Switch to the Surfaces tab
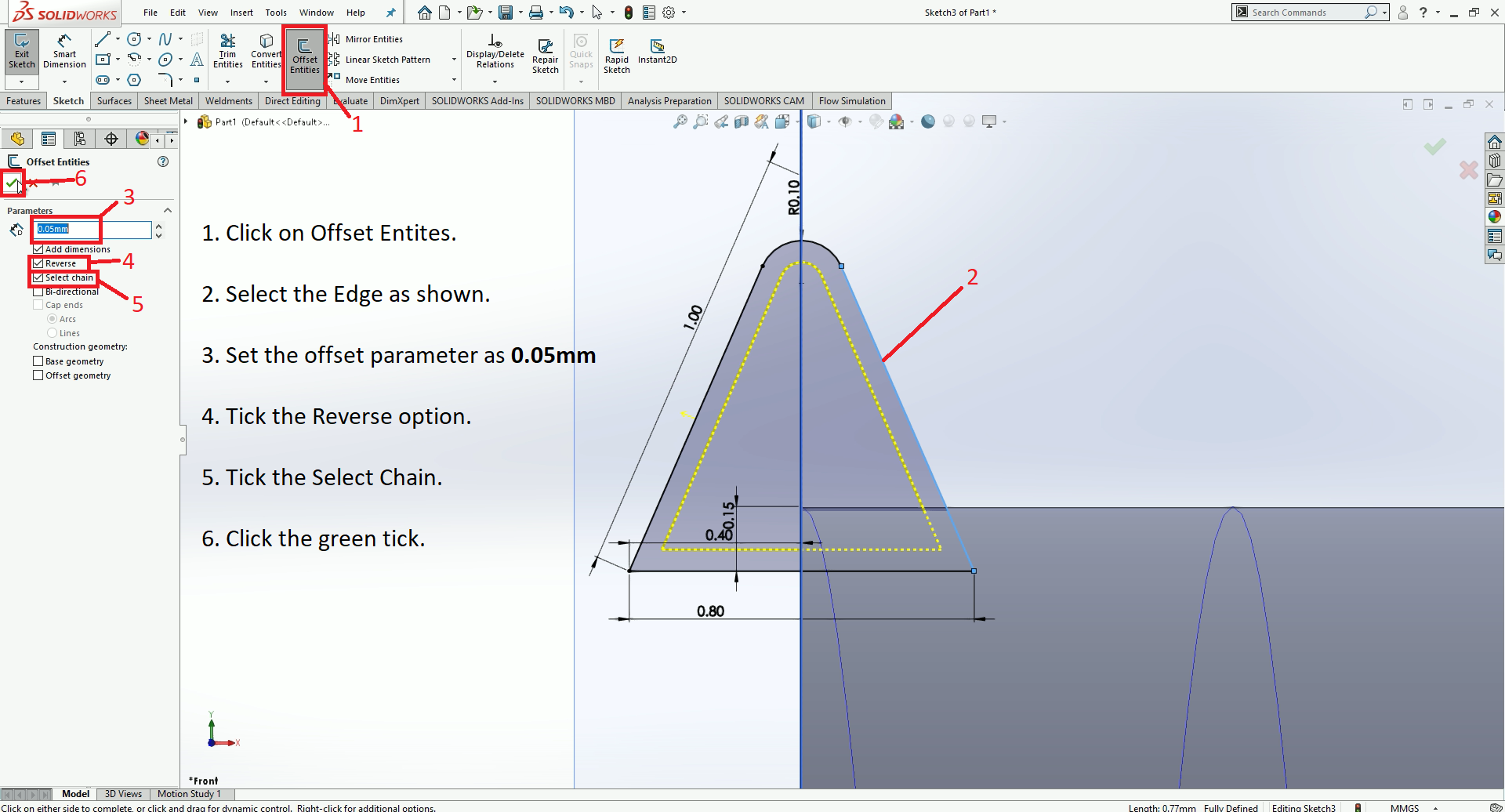Image resolution: width=1505 pixels, height=812 pixels. [114, 101]
